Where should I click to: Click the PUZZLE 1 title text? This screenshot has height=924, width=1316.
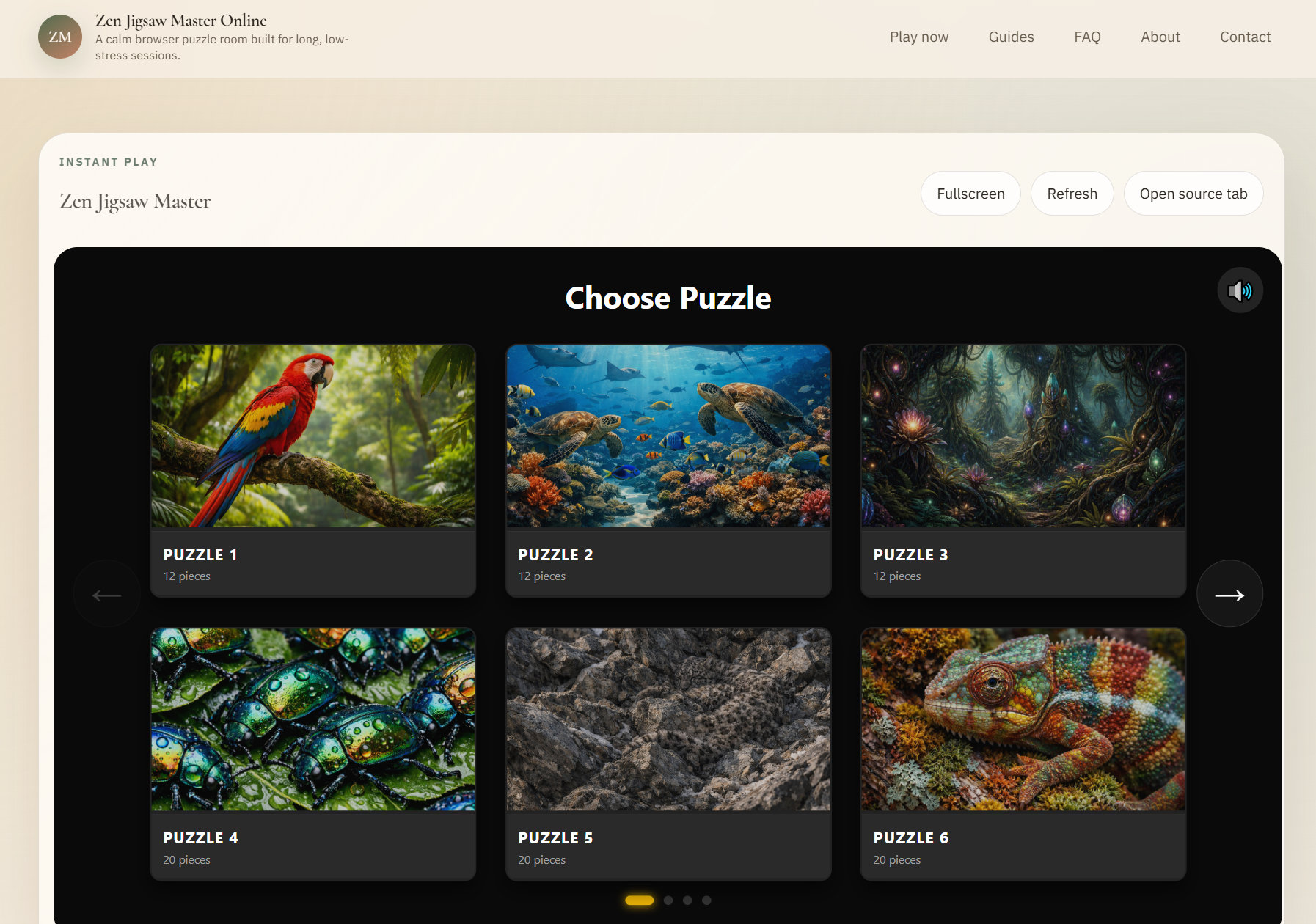(x=200, y=555)
